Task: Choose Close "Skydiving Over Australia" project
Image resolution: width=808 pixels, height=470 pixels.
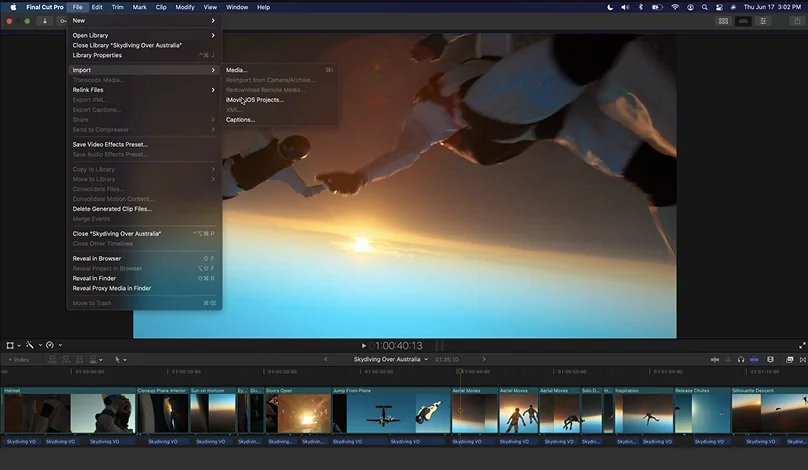Action: 144,233
